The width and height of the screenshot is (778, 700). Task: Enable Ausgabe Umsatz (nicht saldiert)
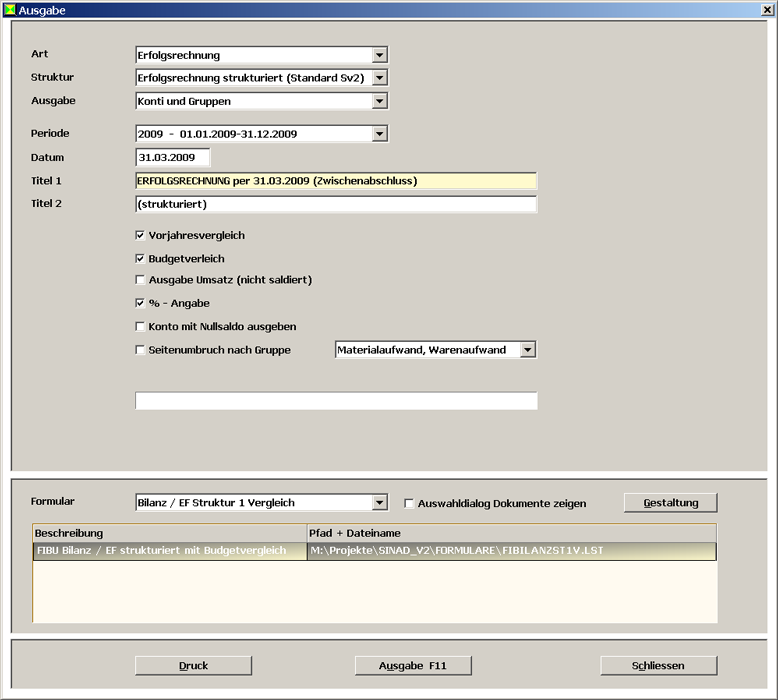click(141, 280)
